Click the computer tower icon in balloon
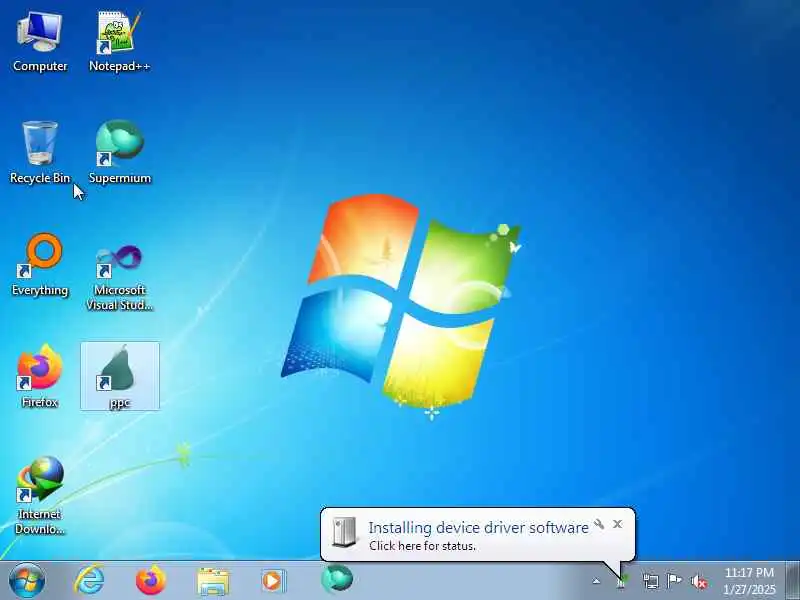800x600 pixels. click(x=344, y=533)
